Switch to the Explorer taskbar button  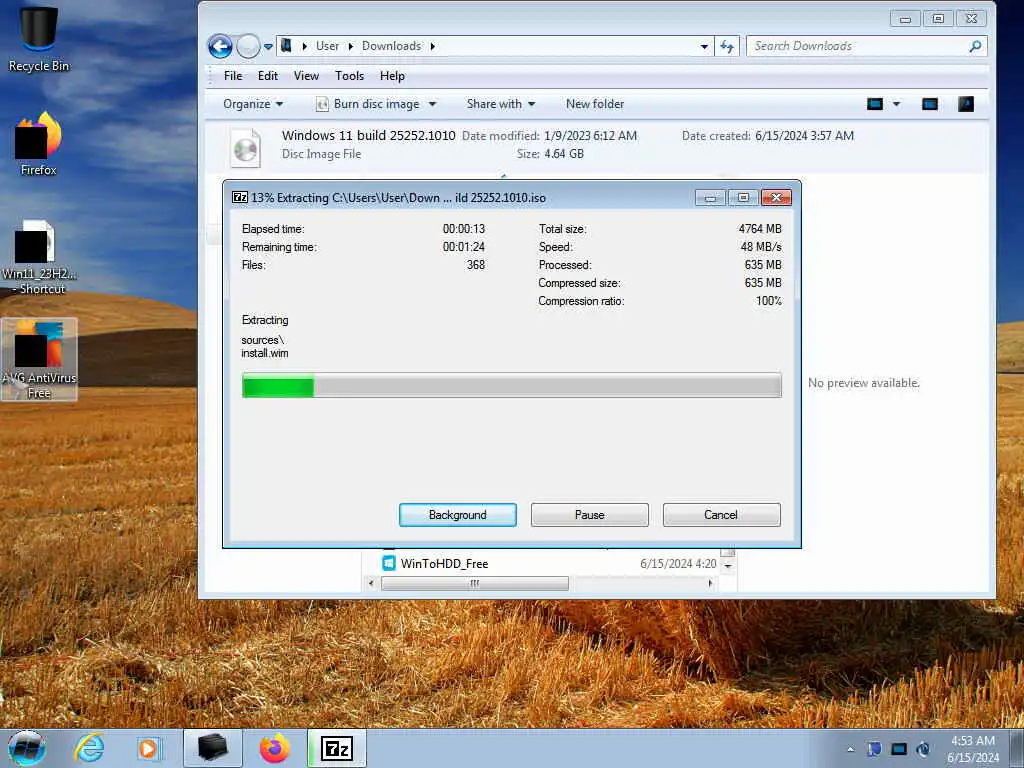coord(213,748)
